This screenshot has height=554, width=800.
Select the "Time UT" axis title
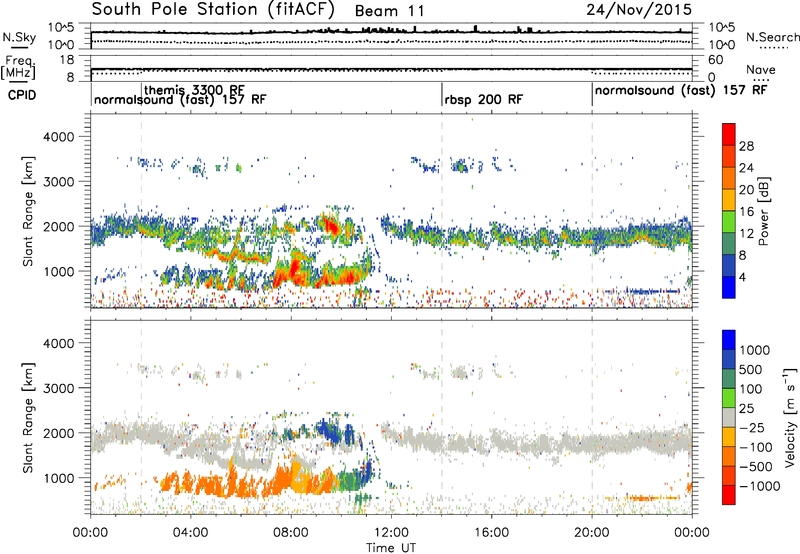(391, 547)
